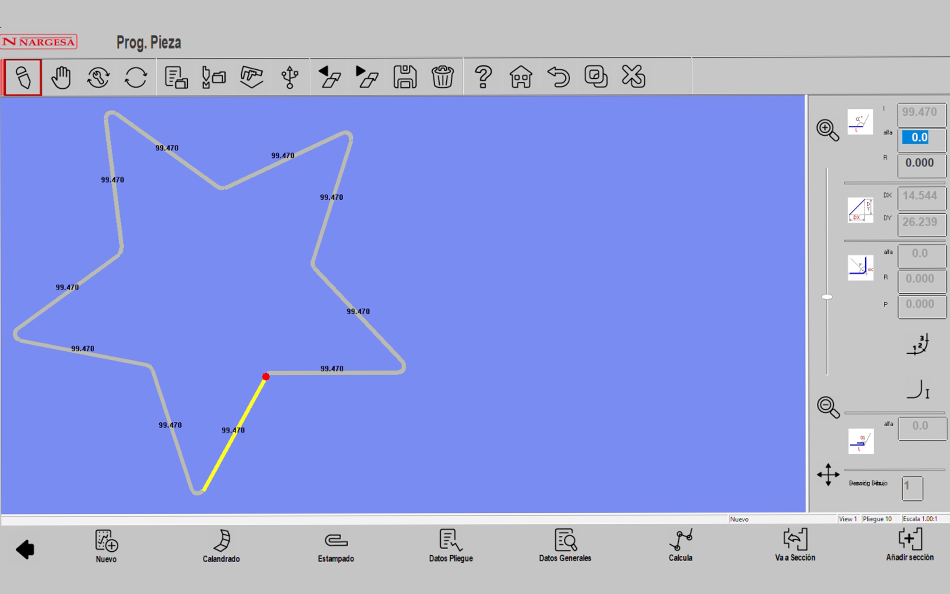Click Añadir sección
Image resolution: width=950 pixels, height=594 pixels.
[x=909, y=546]
